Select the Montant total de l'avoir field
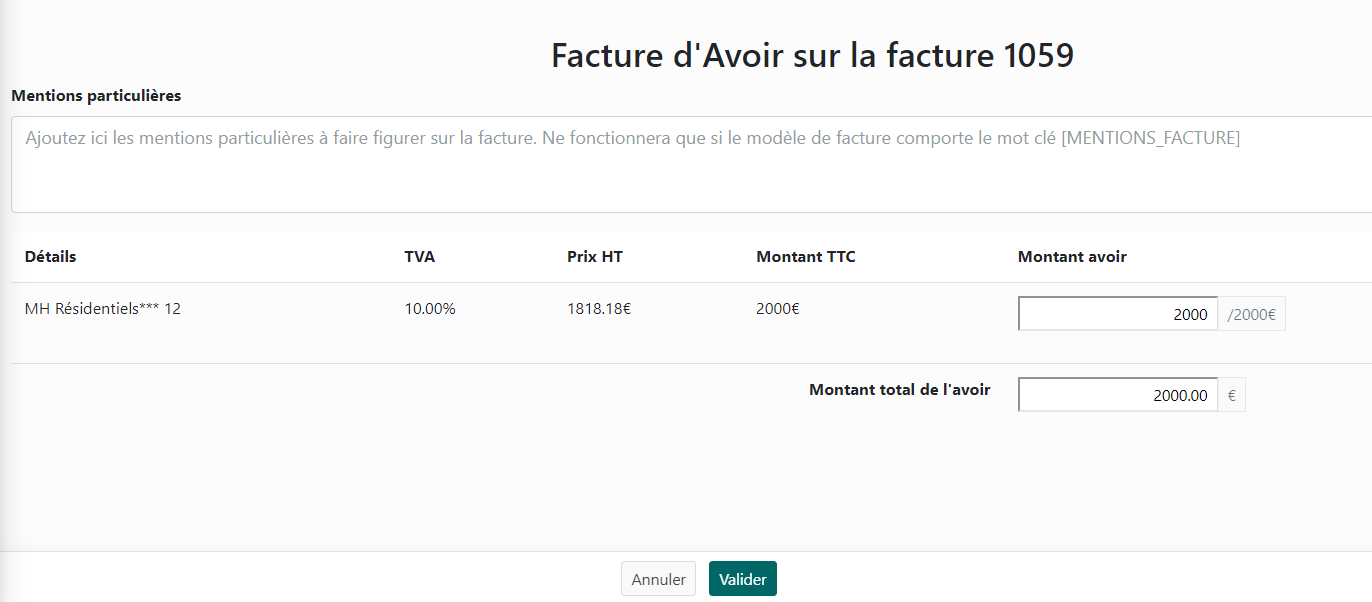 point(1117,395)
